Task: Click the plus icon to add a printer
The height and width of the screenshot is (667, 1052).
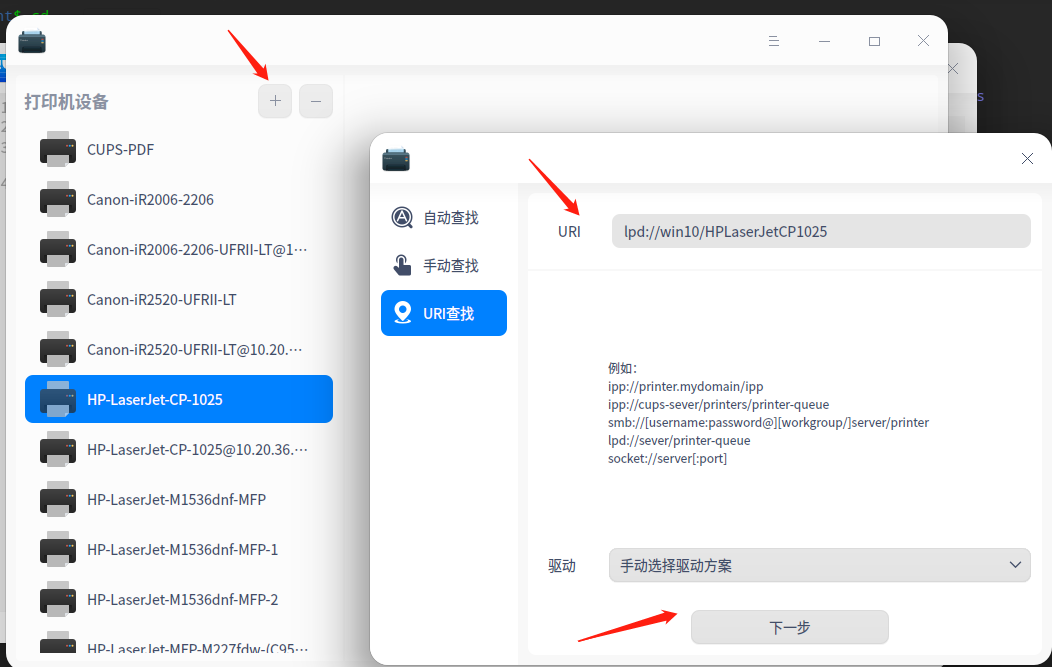Action: [275, 101]
